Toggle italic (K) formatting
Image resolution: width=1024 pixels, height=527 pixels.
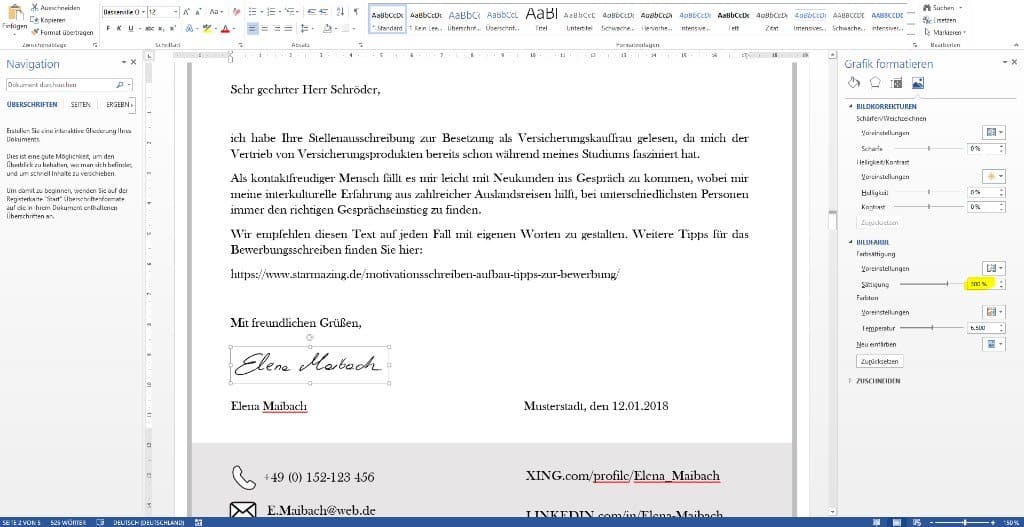[x=120, y=29]
